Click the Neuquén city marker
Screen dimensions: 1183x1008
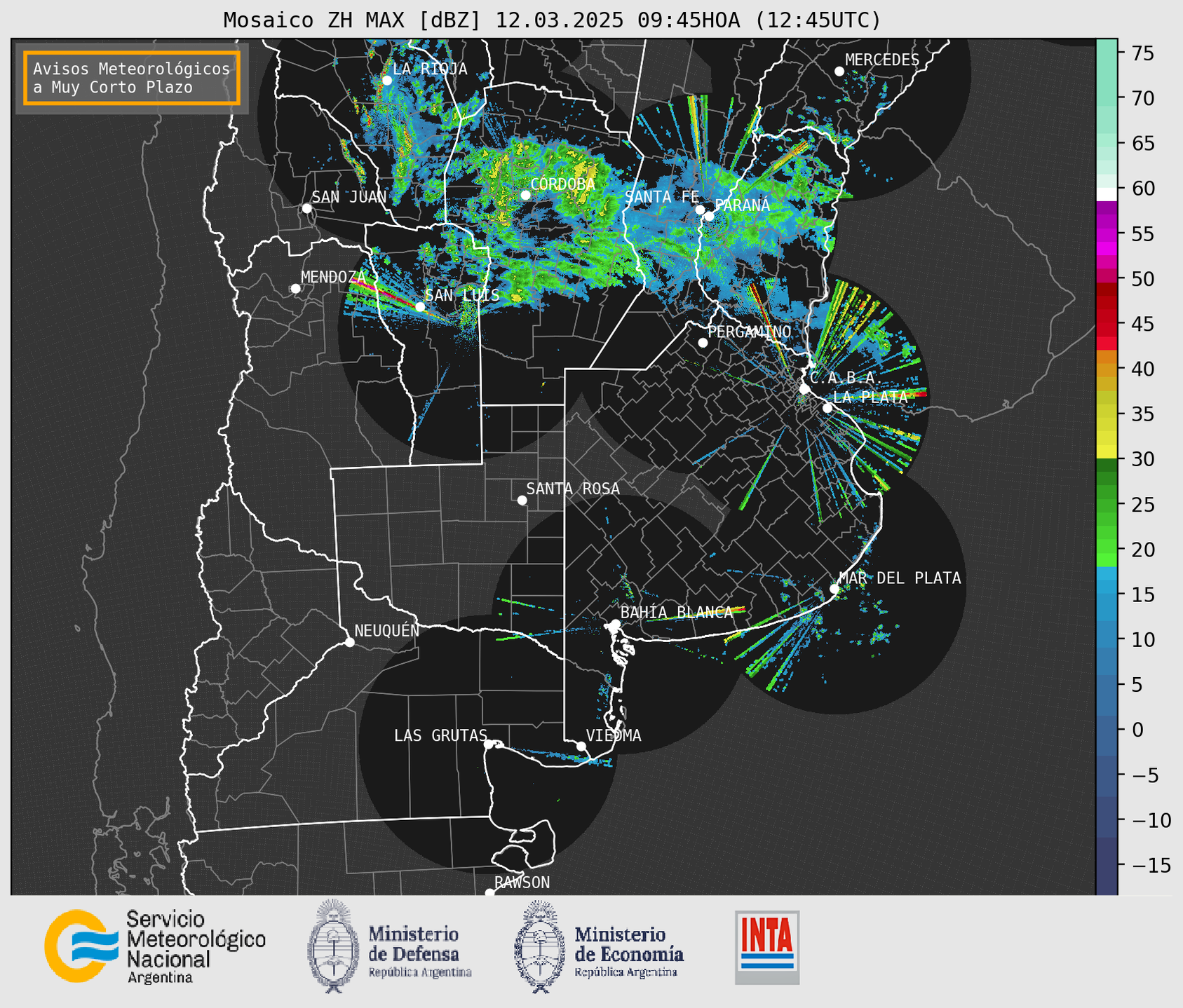[349, 642]
